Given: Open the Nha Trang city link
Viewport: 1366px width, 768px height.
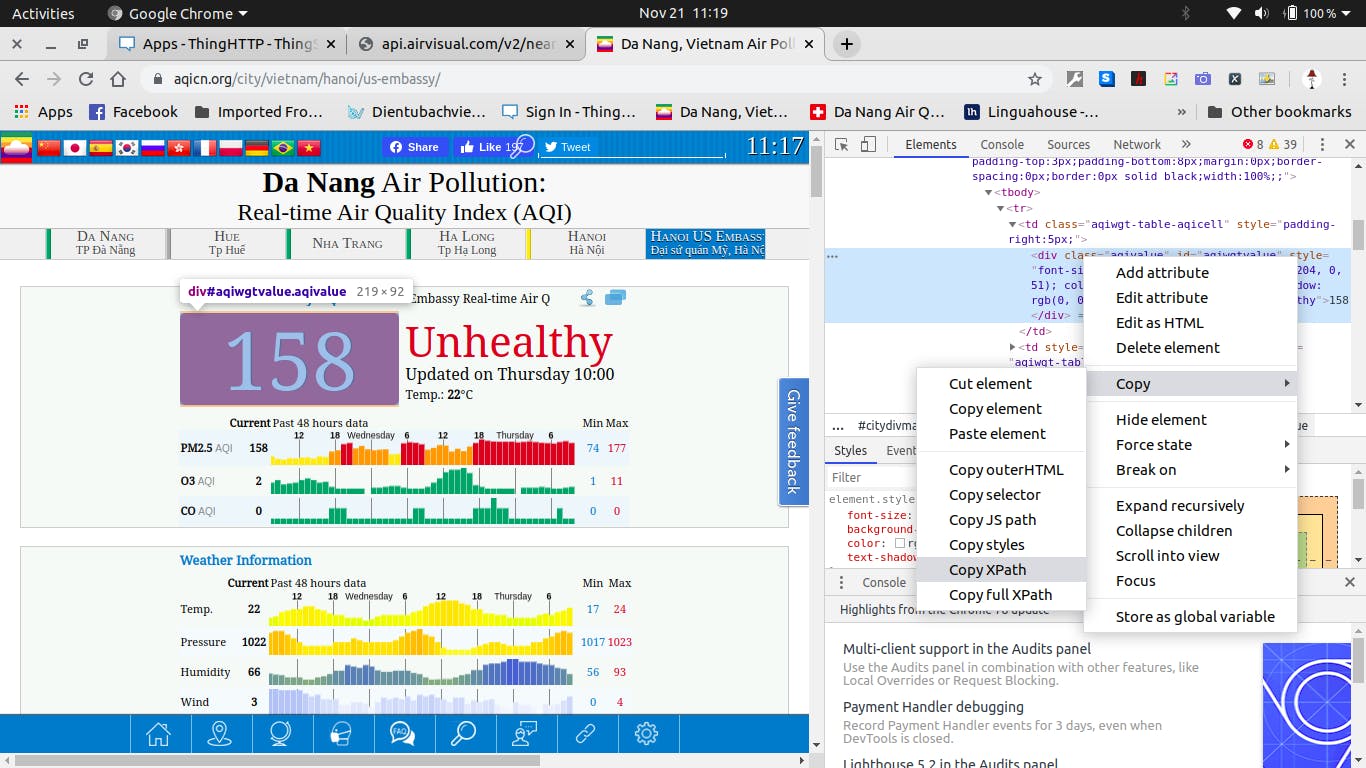Looking at the screenshot, I should coord(347,243).
